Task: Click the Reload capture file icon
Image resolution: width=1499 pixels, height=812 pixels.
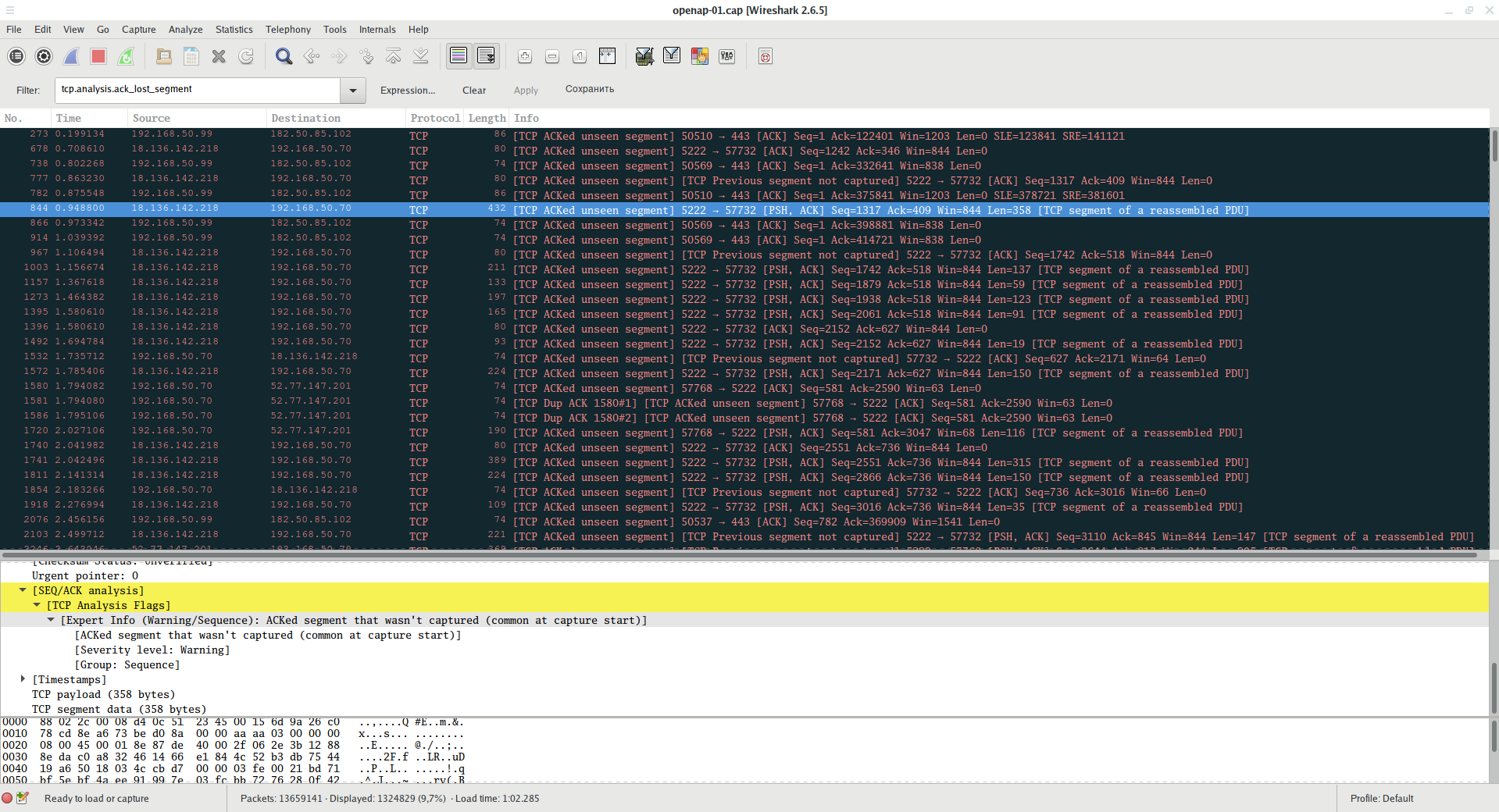Action: [x=246, y=56]
